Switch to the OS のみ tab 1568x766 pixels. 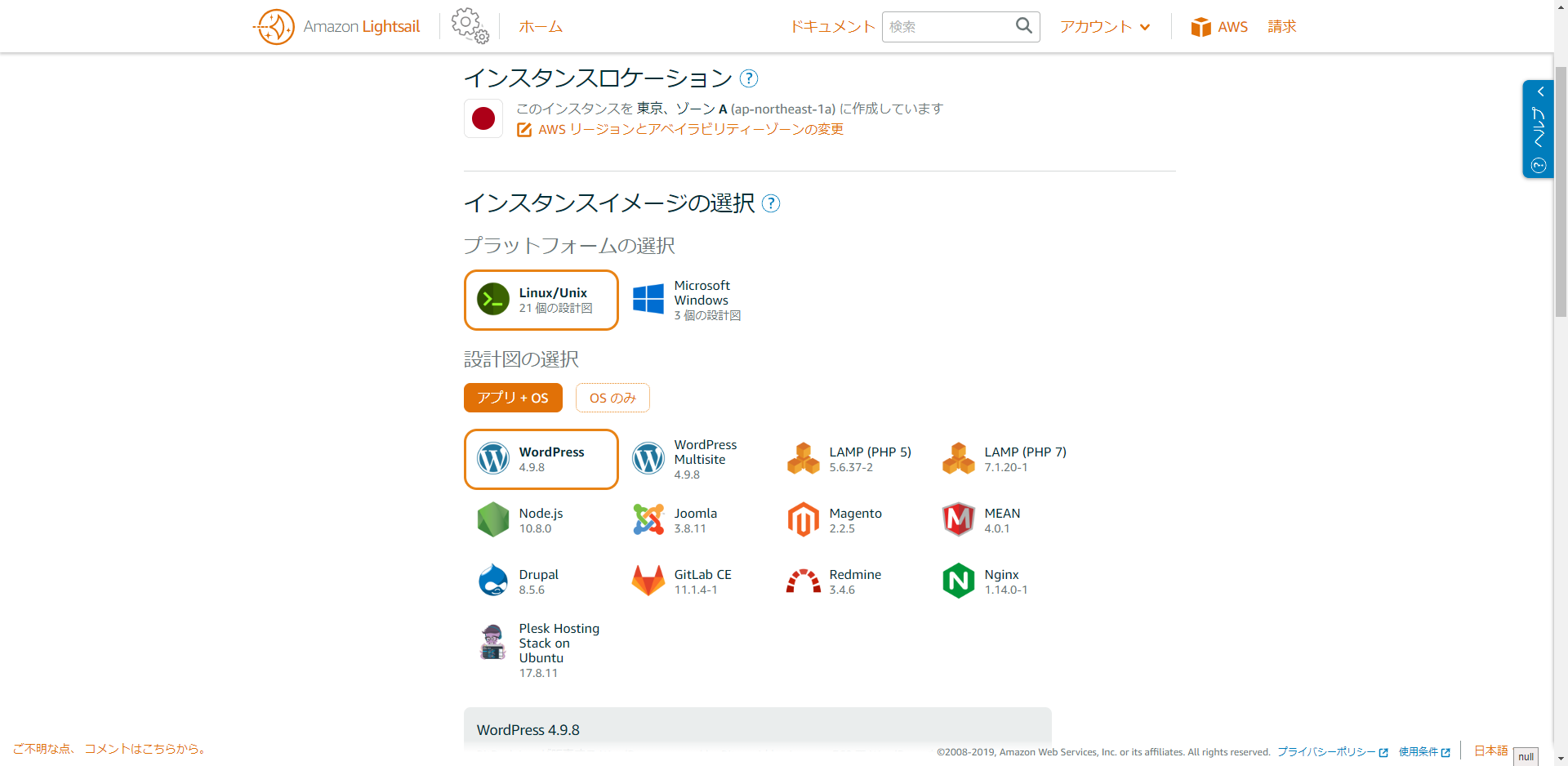[x=612, y=398]
